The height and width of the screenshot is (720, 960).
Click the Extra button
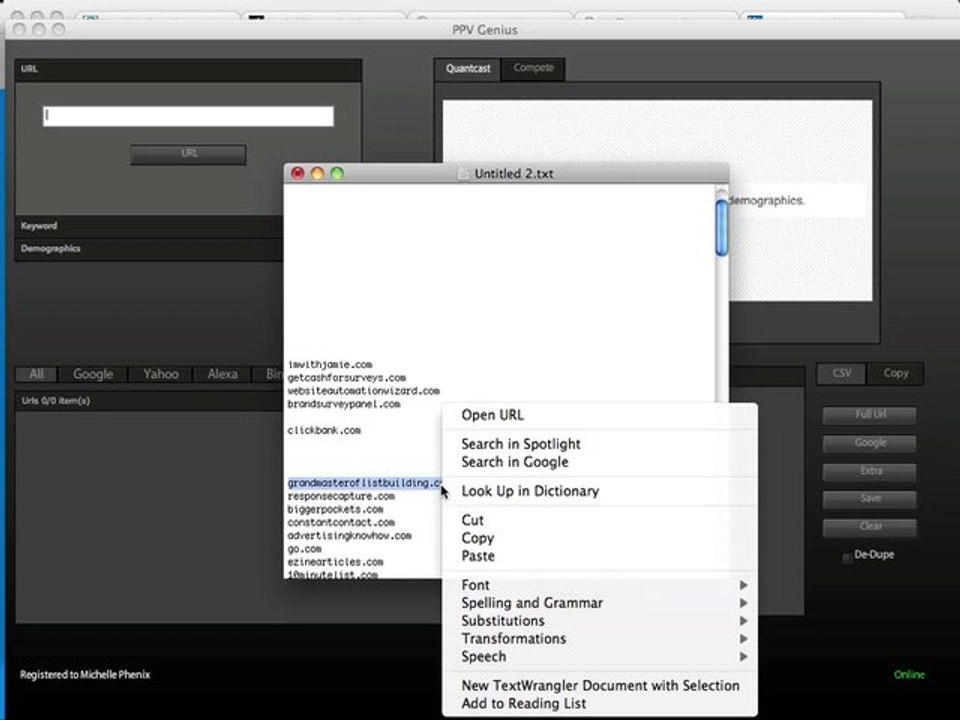[869, 471]
